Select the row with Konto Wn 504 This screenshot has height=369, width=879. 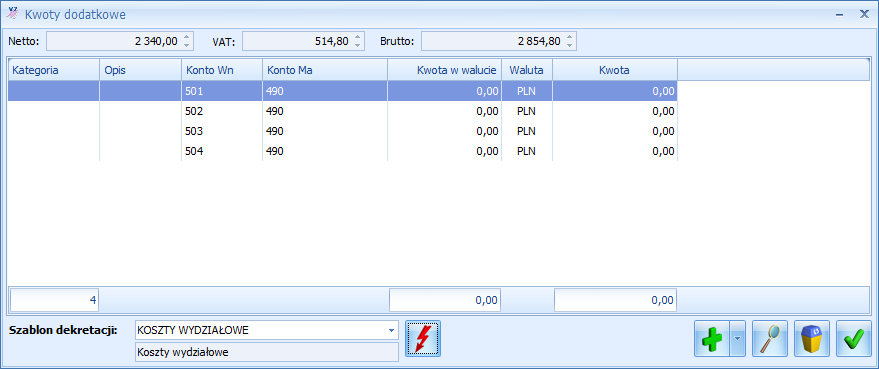pos(343,151)
